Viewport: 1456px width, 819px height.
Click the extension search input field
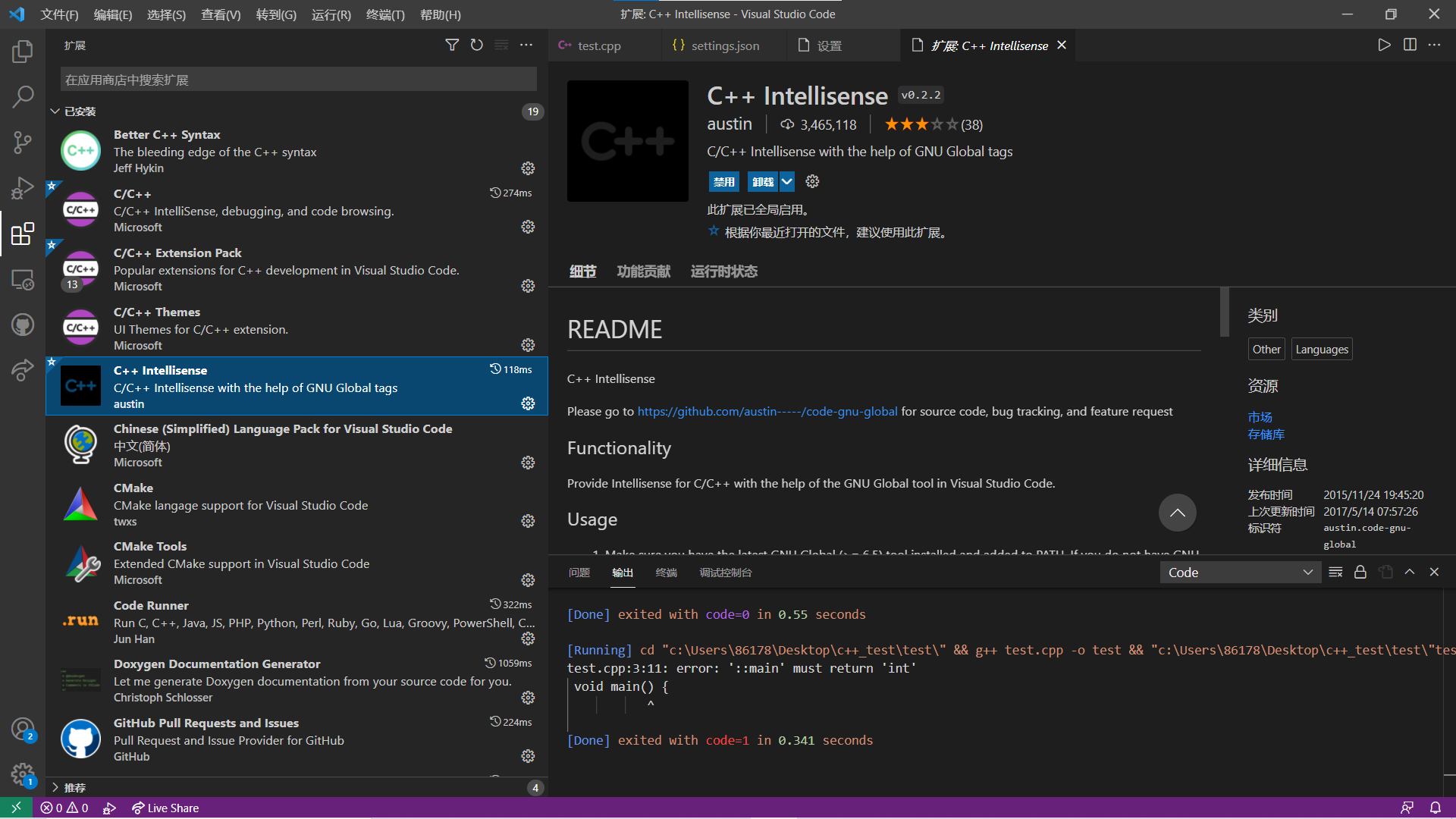coord(298,80)
